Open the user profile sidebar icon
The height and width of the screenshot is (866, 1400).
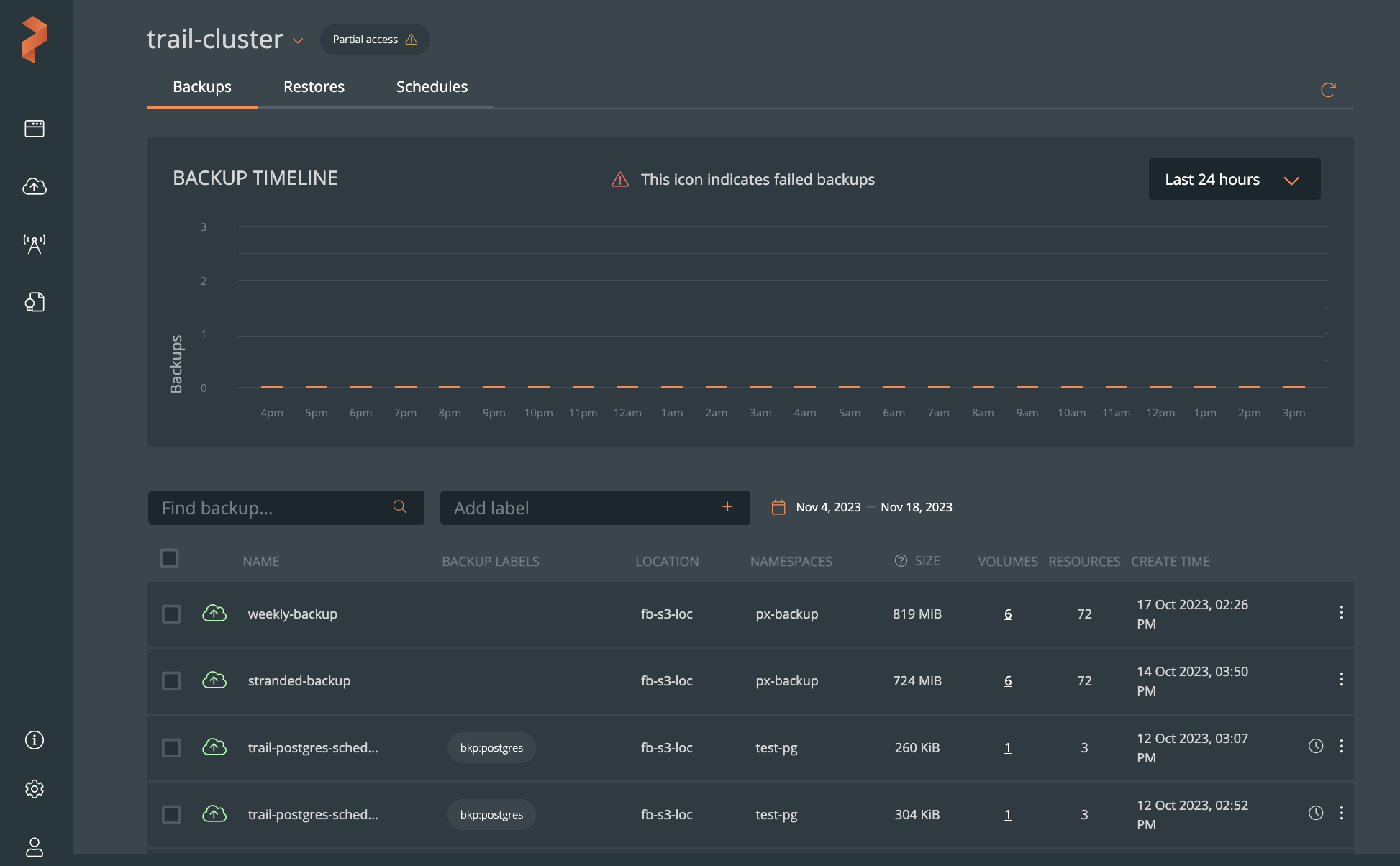point(35,847)
